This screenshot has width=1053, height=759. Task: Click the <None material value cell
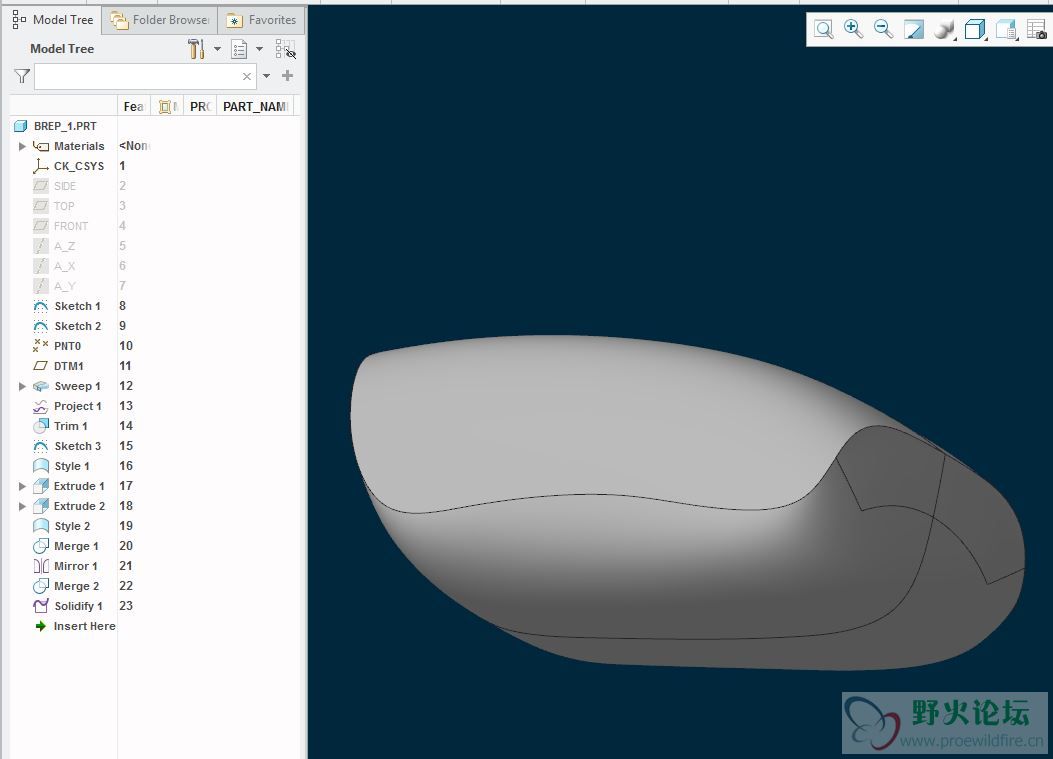[x=134, y=146]
